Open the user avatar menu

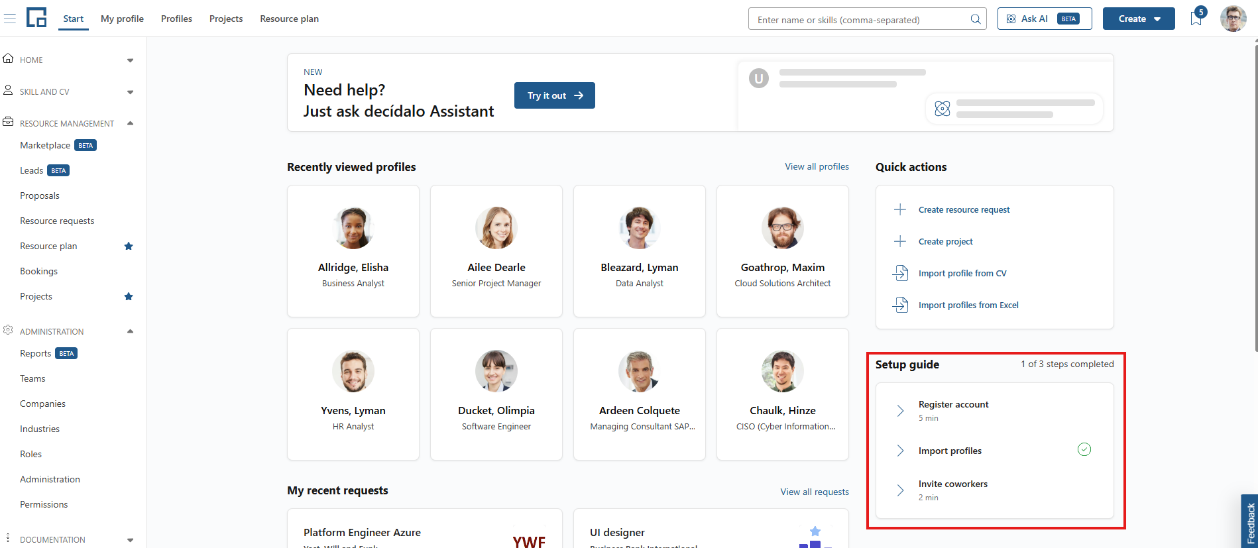pyautogui.click(x=1233, y=18)
